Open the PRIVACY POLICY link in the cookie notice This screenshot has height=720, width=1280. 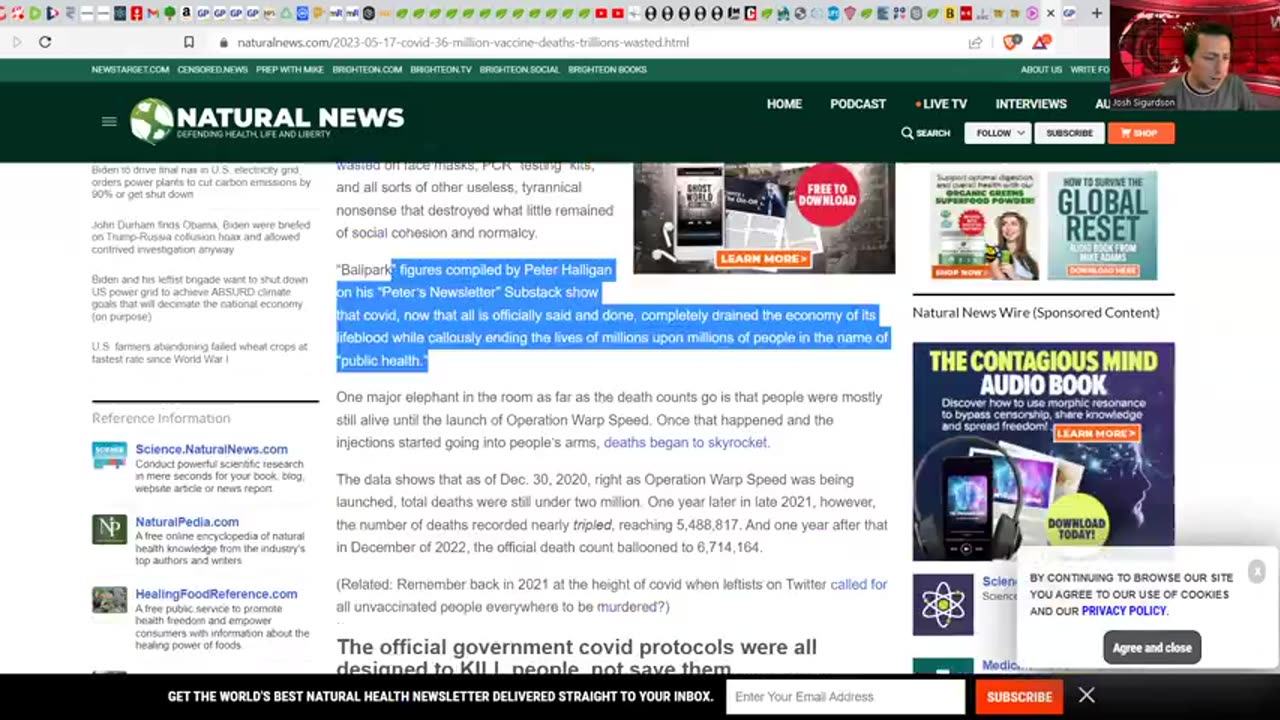tap(1123, 611)
